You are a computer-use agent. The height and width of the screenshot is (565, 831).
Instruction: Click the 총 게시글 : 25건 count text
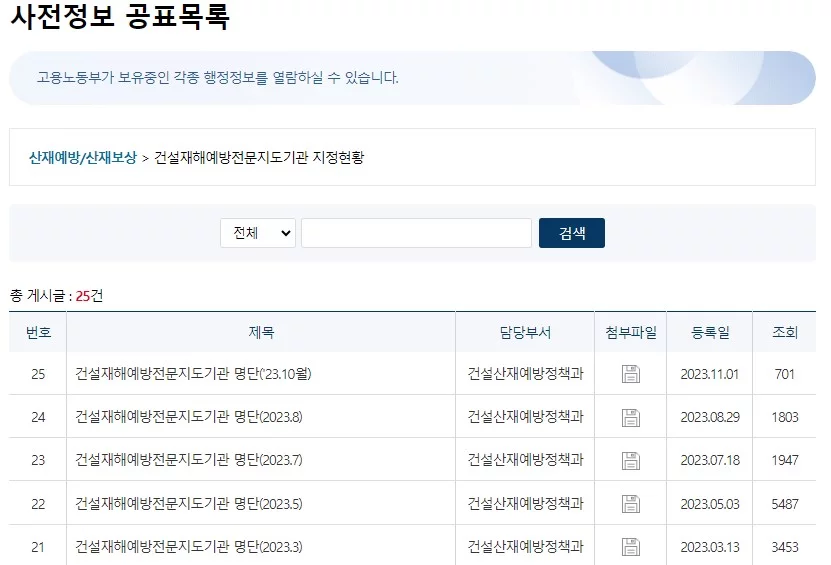(56, 296)
